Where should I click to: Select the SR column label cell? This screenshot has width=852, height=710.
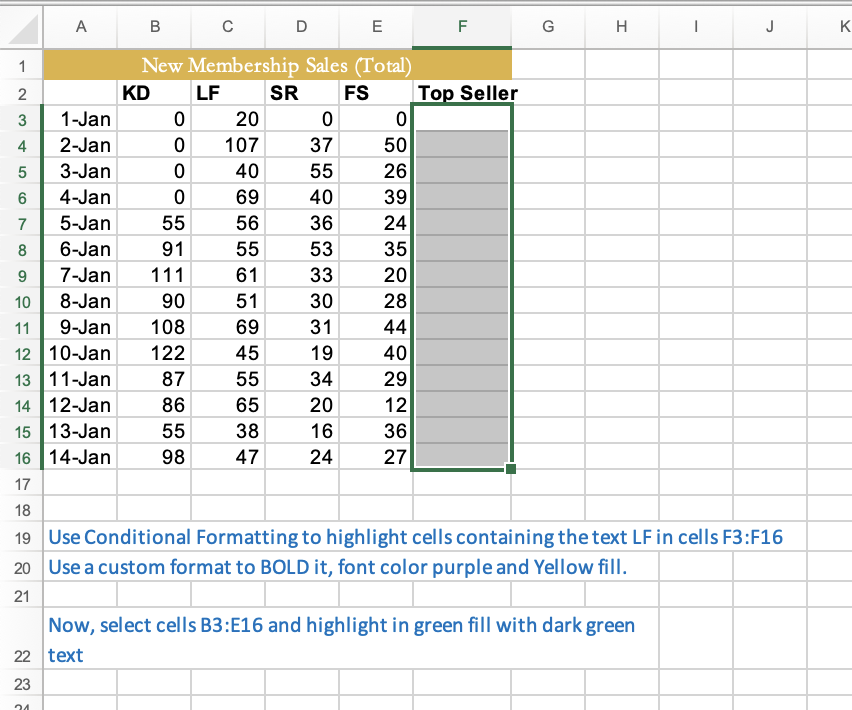[x=301, y=92]
